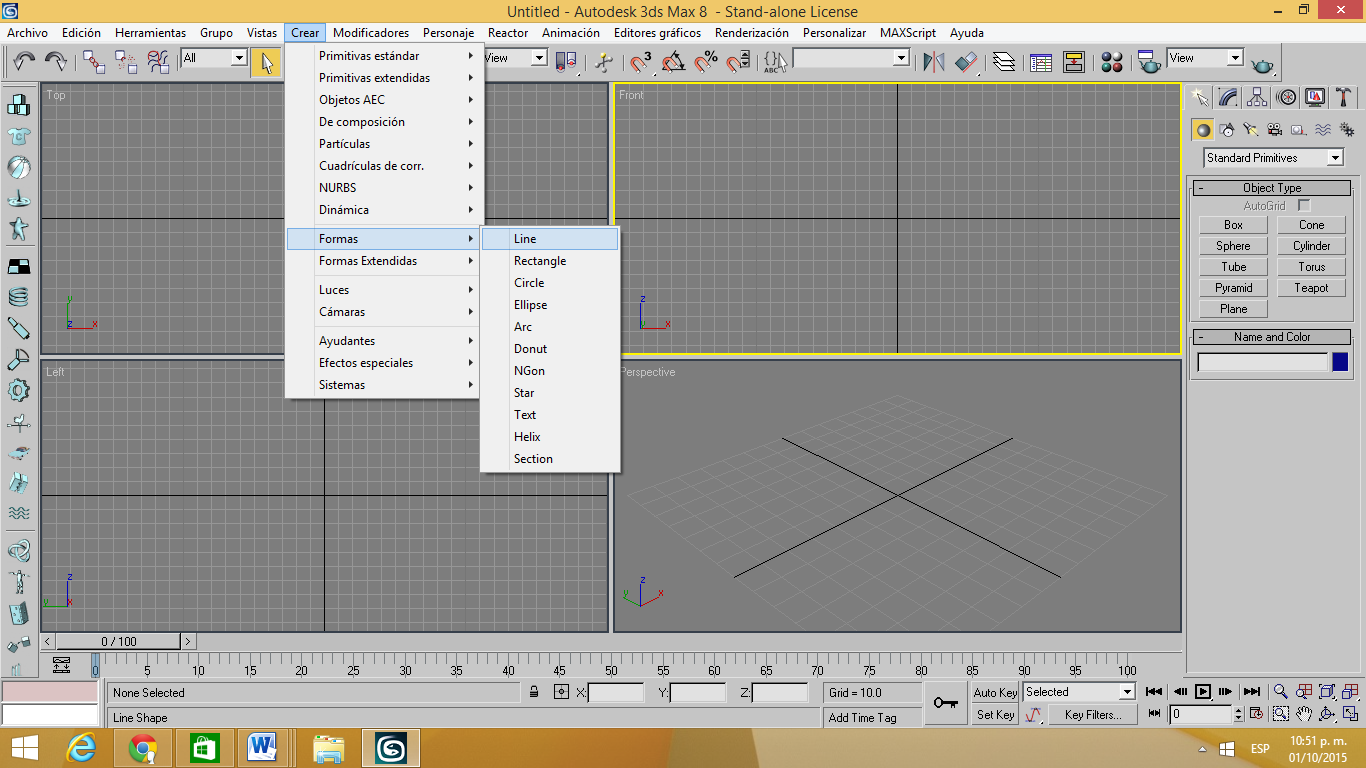Switch to the Hierarchy panel tab
The width and height of the screenshot is (1366, 768).
pos(1257,97)
